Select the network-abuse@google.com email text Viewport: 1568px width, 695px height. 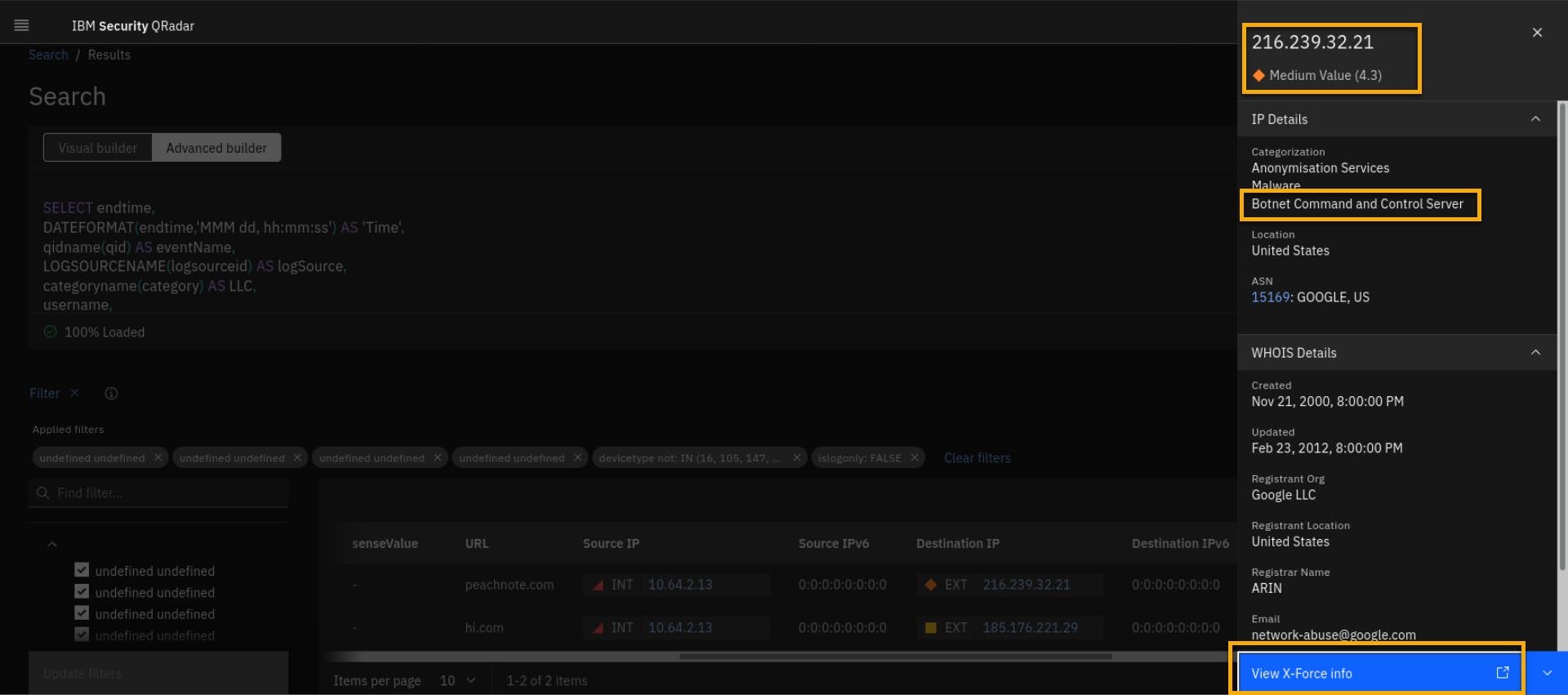[1333, 635]
